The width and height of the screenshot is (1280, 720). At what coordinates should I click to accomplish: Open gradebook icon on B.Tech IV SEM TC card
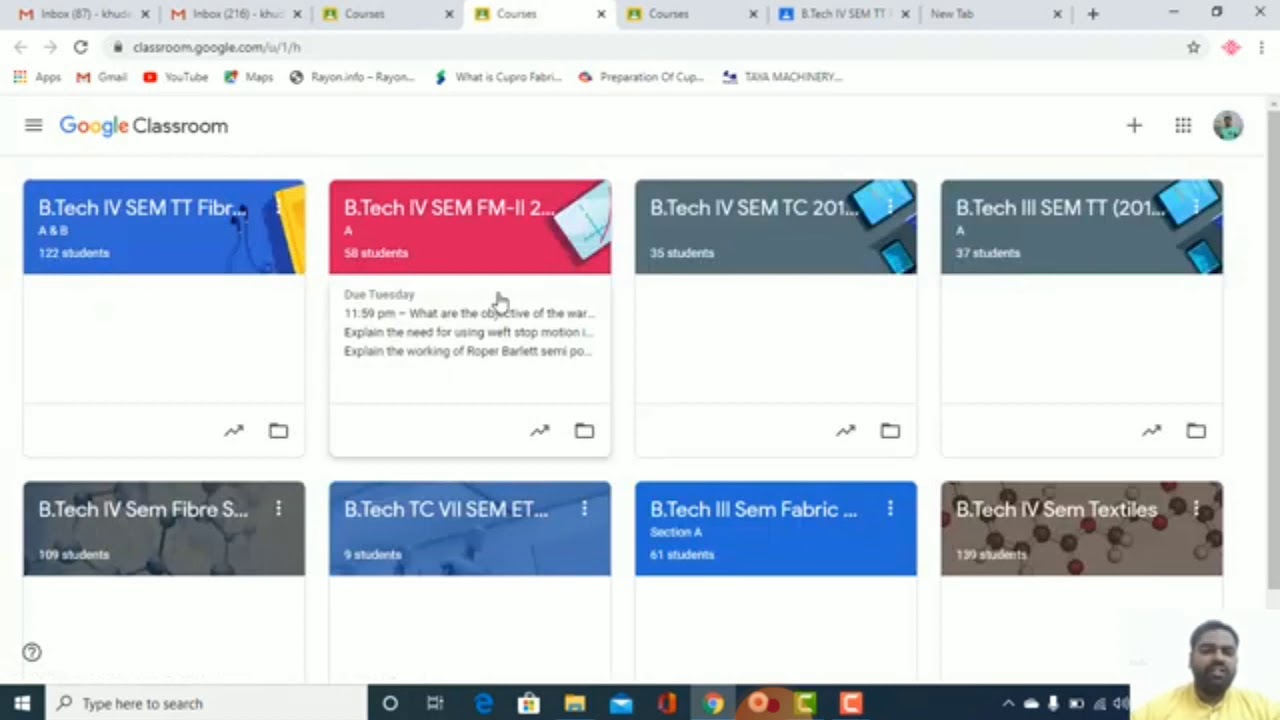click(x=845, y=430)
